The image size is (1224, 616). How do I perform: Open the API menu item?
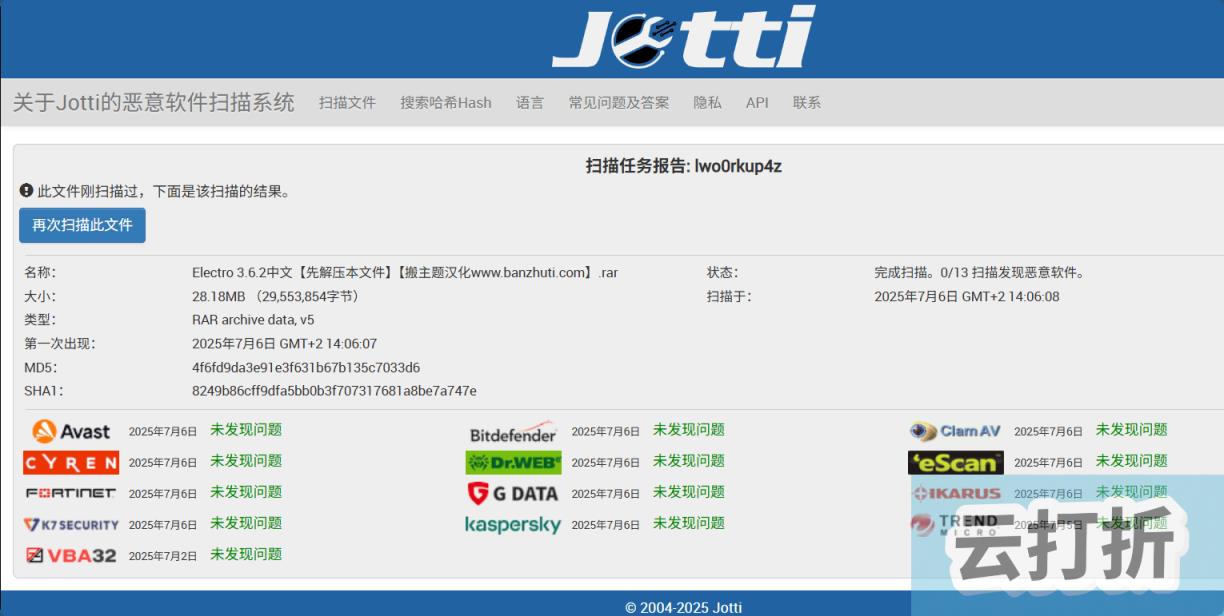pos(757,102)
